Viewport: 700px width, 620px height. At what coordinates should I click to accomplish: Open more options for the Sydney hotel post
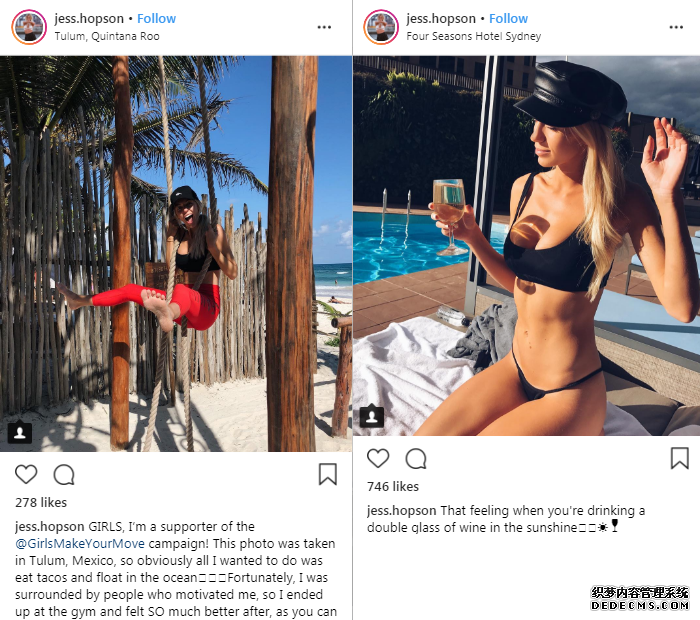(676, 27)
